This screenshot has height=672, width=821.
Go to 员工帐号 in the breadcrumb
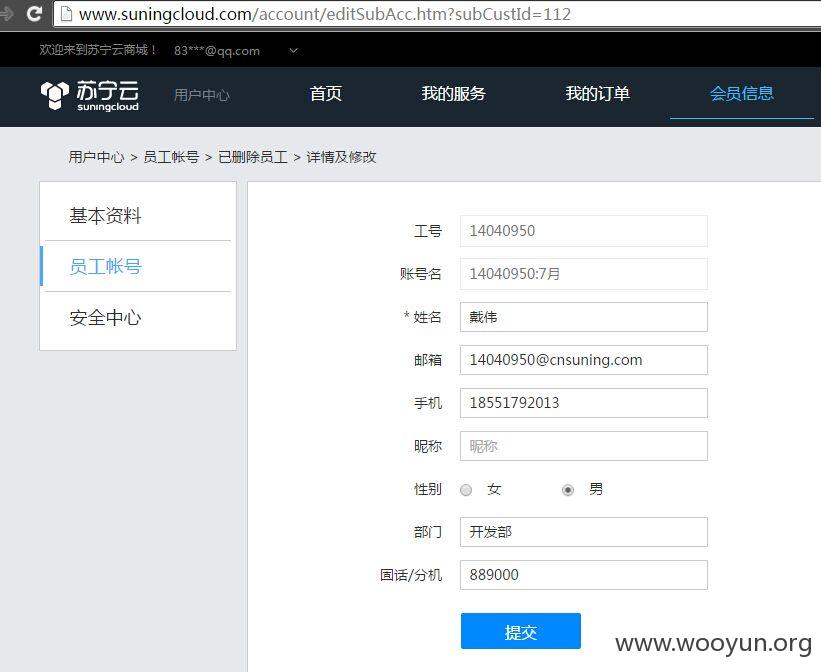coord(171,157)
